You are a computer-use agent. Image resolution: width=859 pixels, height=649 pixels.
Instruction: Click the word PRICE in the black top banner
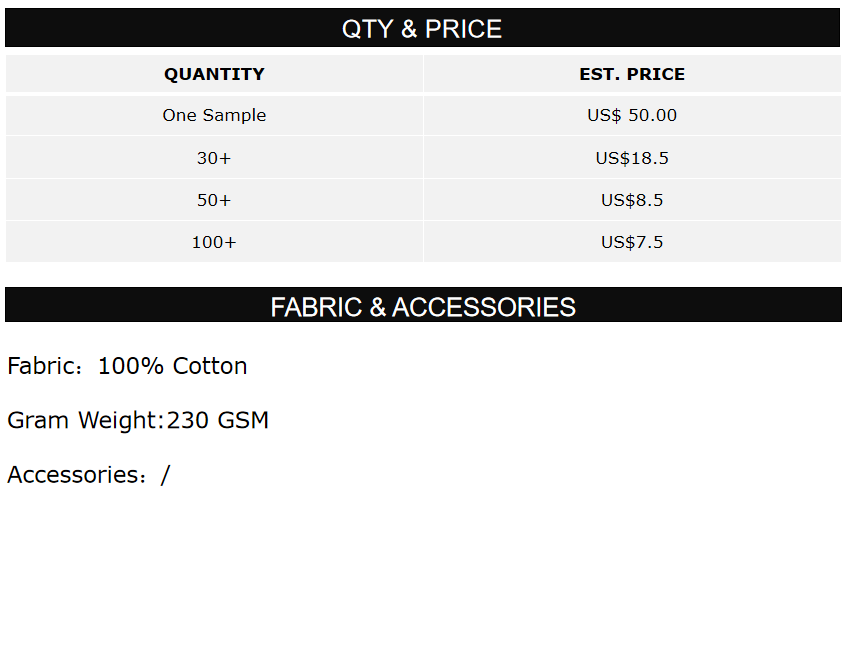click(463, 29)
